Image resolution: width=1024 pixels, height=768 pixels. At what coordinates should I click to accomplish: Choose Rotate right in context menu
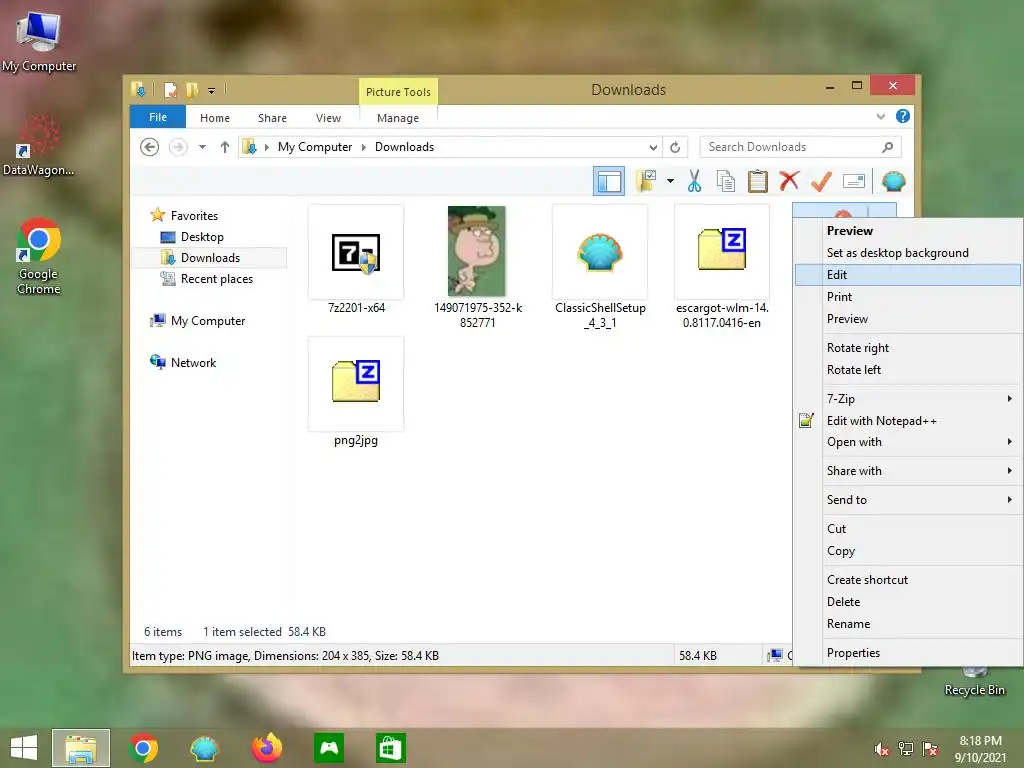click(908, 347)
